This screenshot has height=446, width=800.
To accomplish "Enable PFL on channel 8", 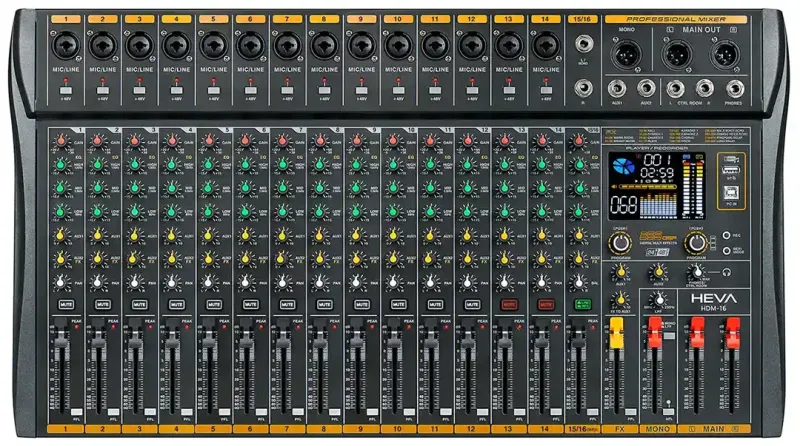I will pos(335,412).
